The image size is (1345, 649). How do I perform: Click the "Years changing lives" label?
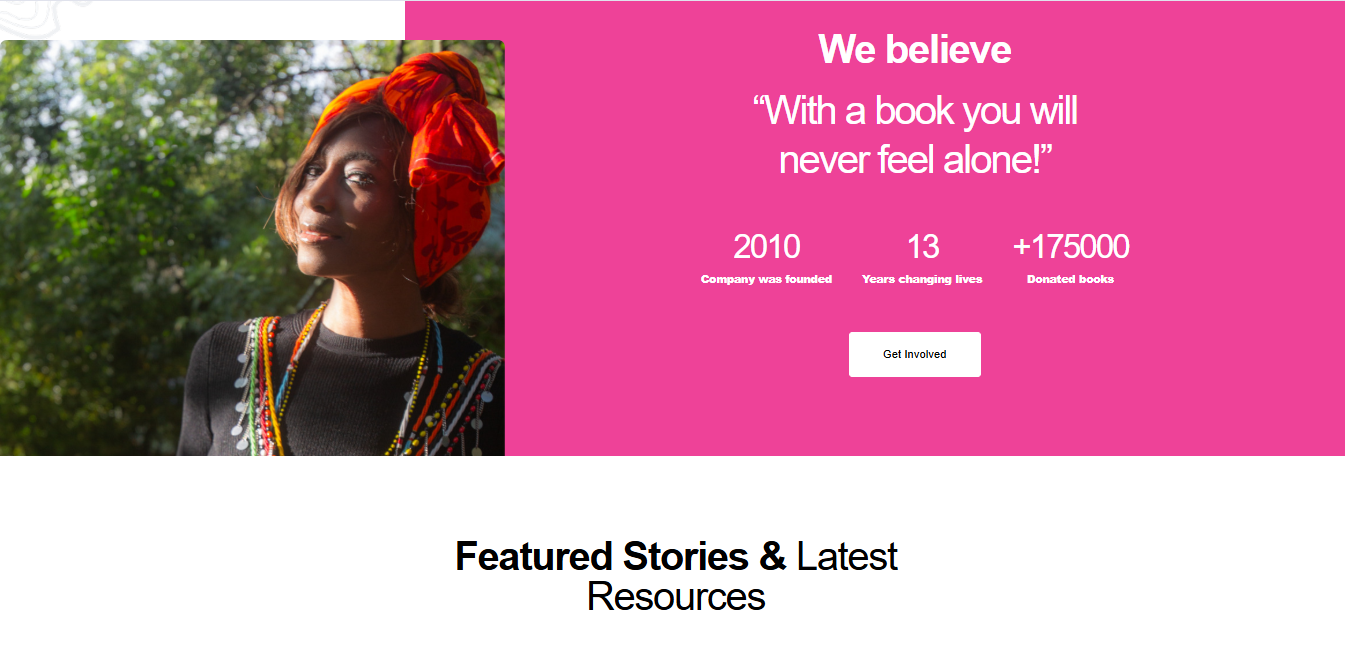tap(922, 280)
